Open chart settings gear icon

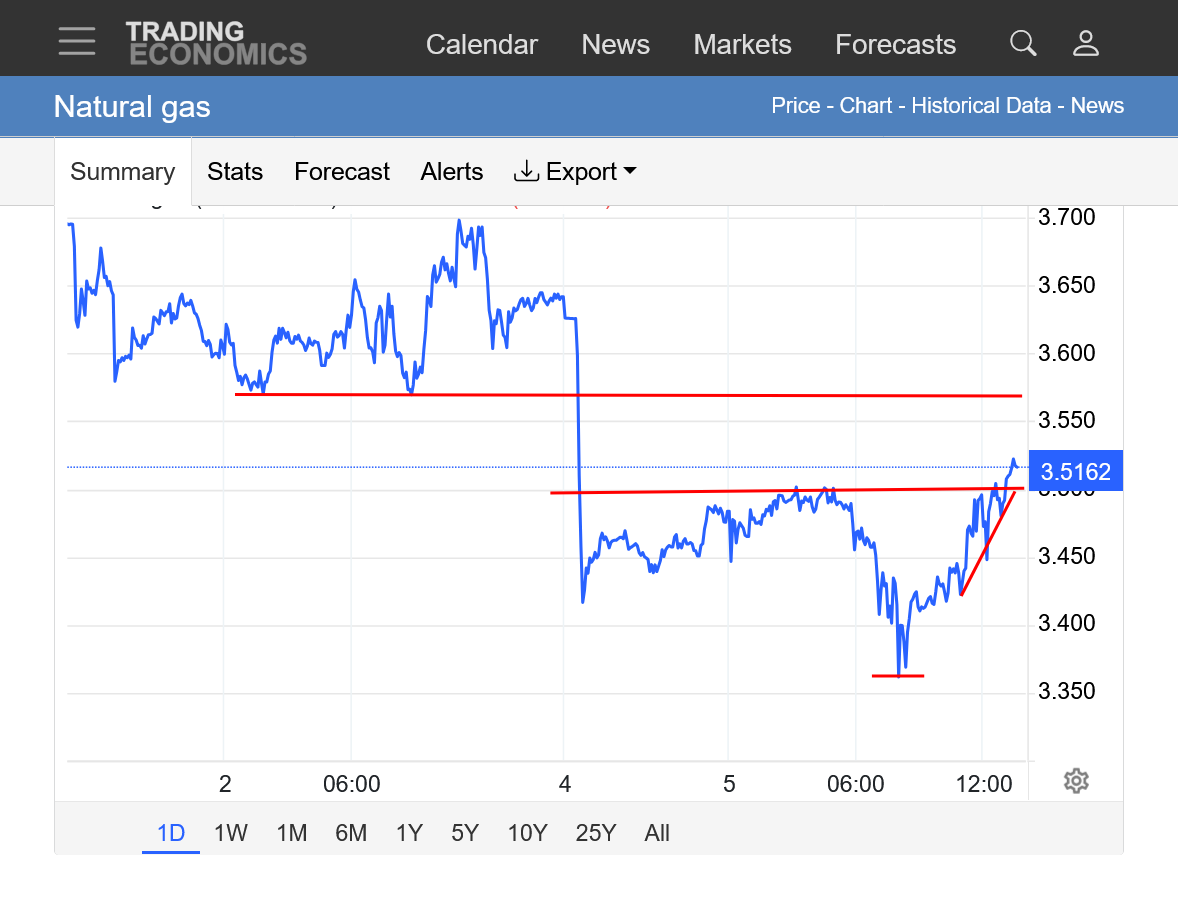[1076, 781]
